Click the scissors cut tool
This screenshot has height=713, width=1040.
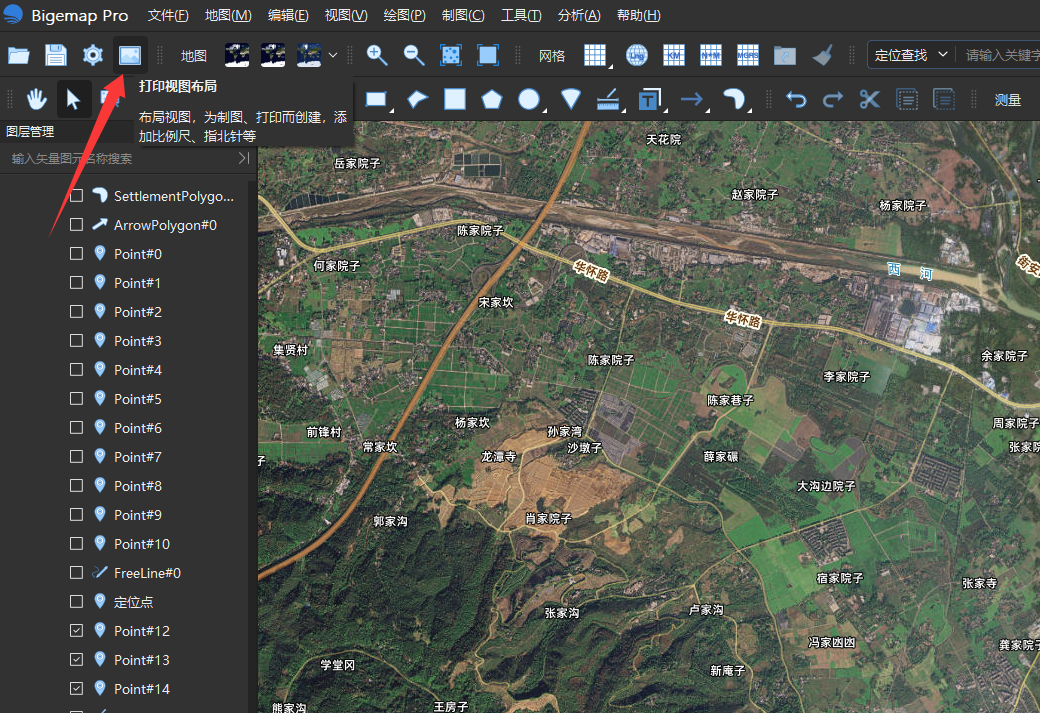pyautogui.click(x=870, y=99)
